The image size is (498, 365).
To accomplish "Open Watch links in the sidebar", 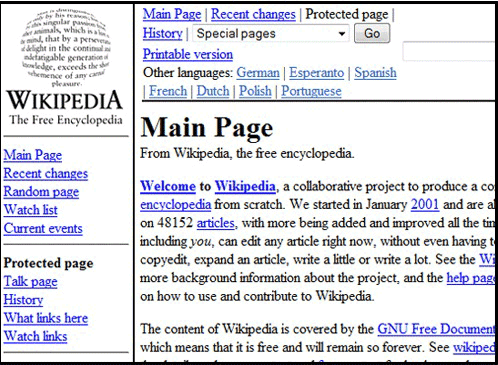I will tap(35, 336).
